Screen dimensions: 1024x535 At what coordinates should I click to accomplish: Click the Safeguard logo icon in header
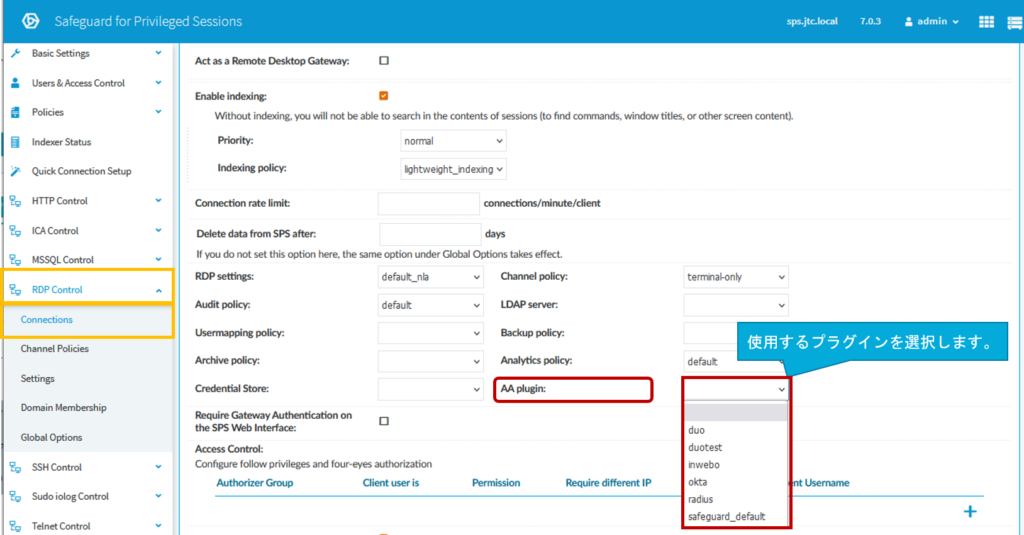(x=30, y=21)
